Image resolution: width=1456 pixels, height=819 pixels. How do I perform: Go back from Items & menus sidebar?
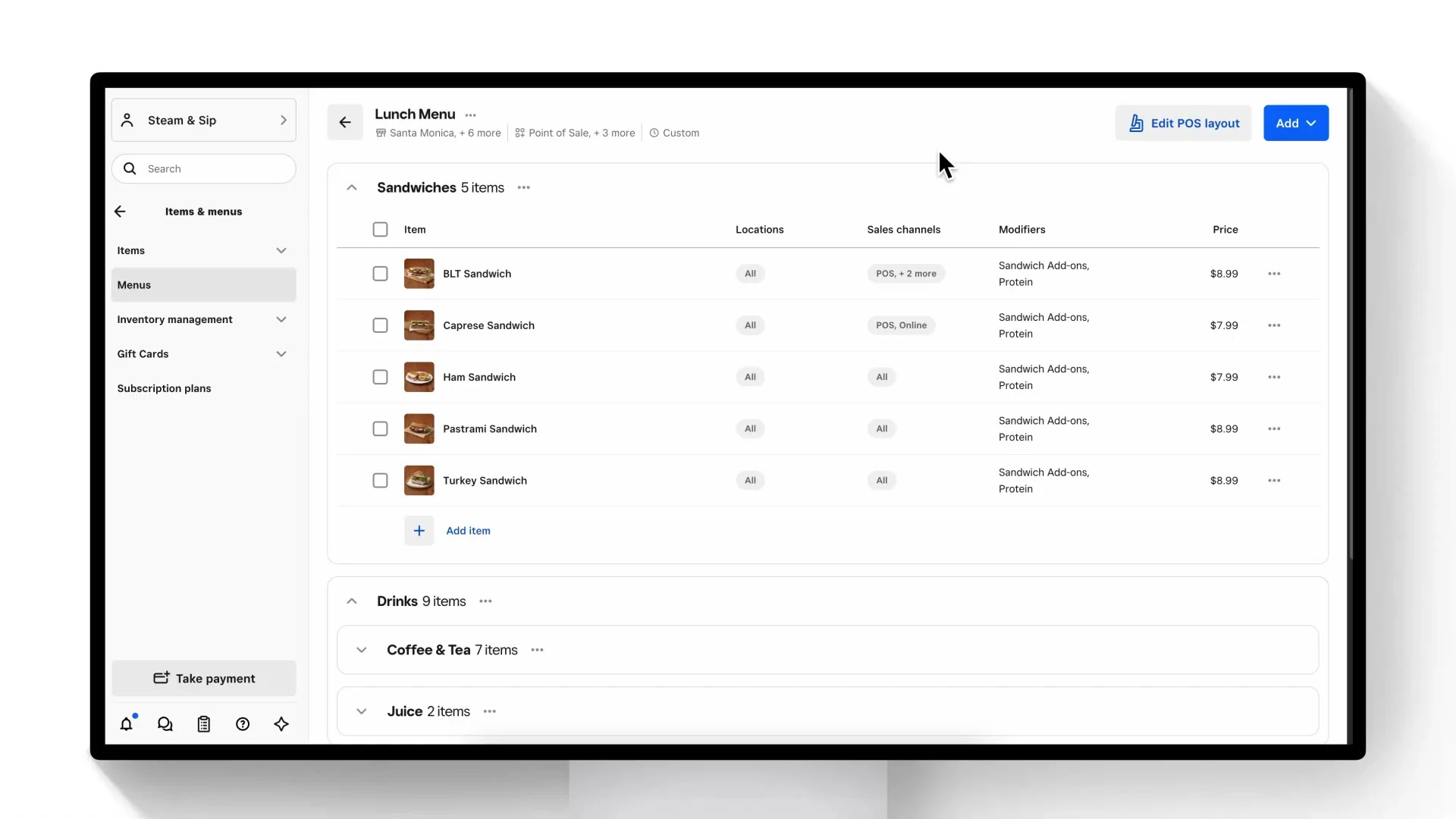pos(120,212)
